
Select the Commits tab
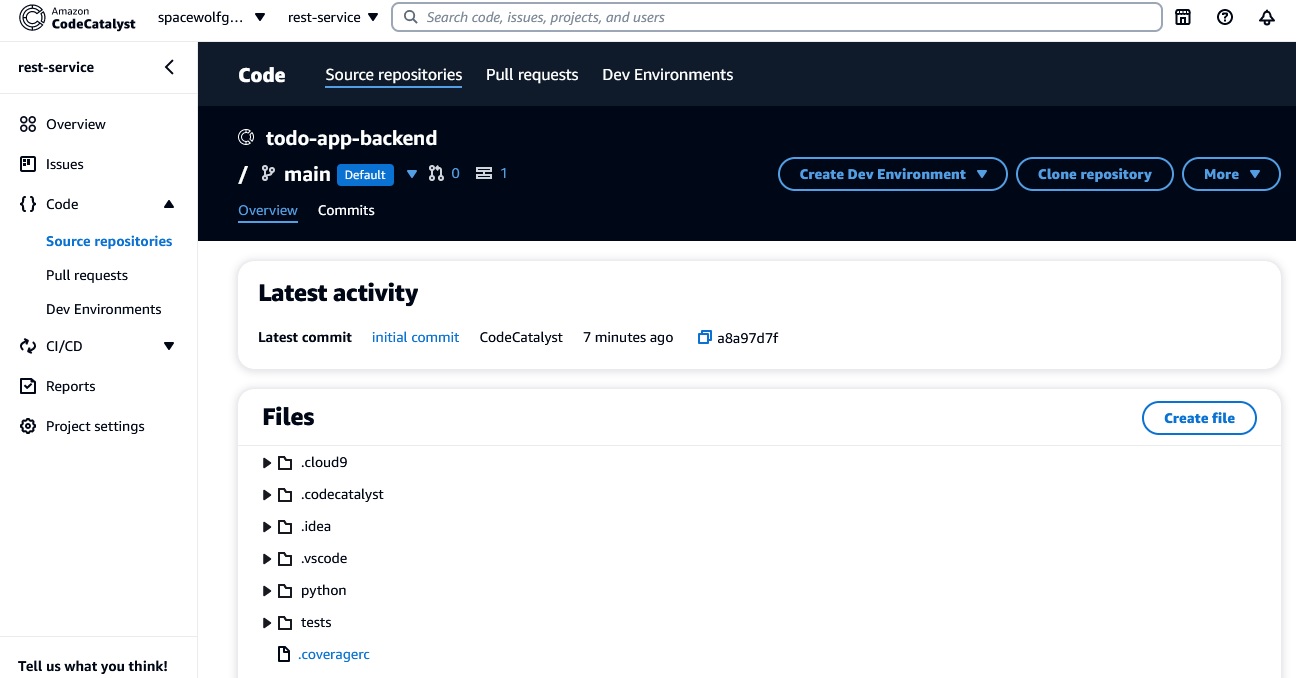[x=346, y=211]
